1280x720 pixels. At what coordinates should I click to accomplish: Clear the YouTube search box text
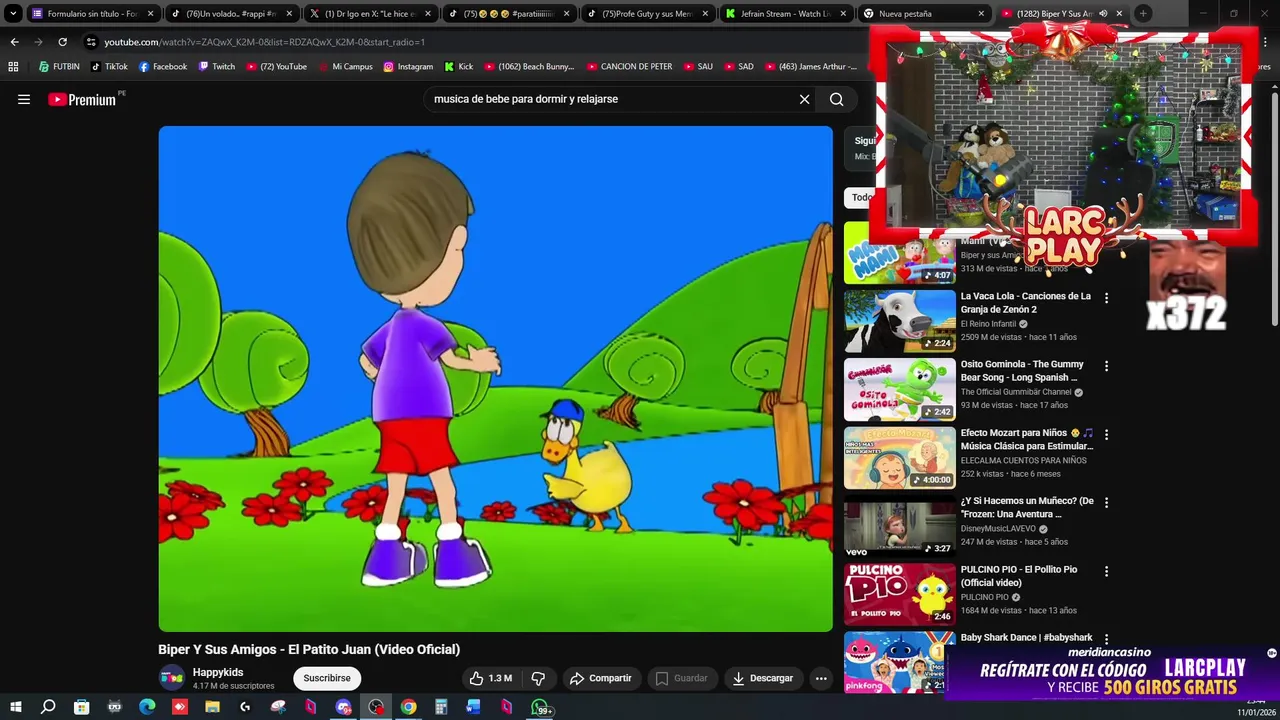pyautogui.click(x=804, y=99)
